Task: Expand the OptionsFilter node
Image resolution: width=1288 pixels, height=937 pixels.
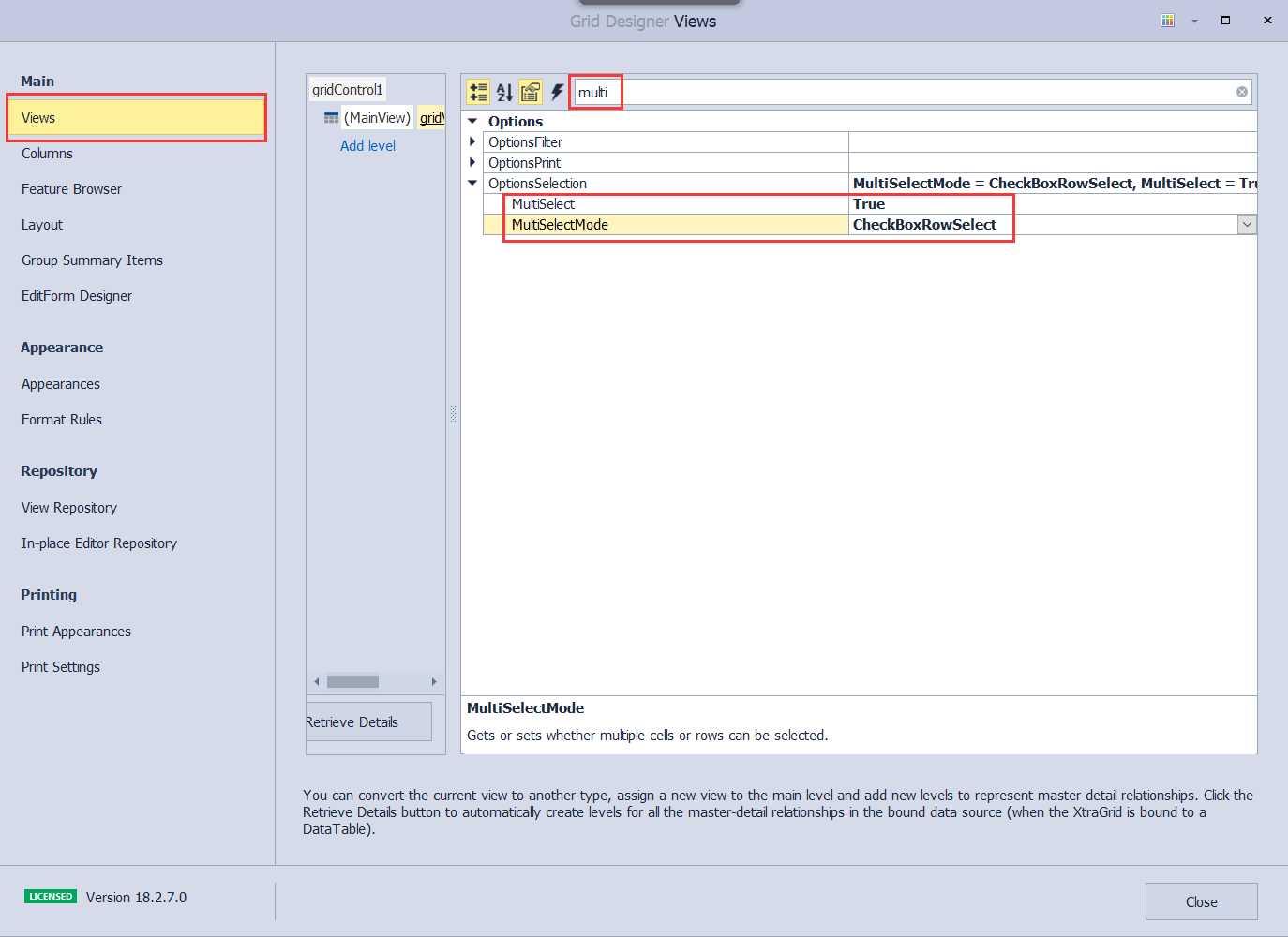Action: tap(472, 141)
